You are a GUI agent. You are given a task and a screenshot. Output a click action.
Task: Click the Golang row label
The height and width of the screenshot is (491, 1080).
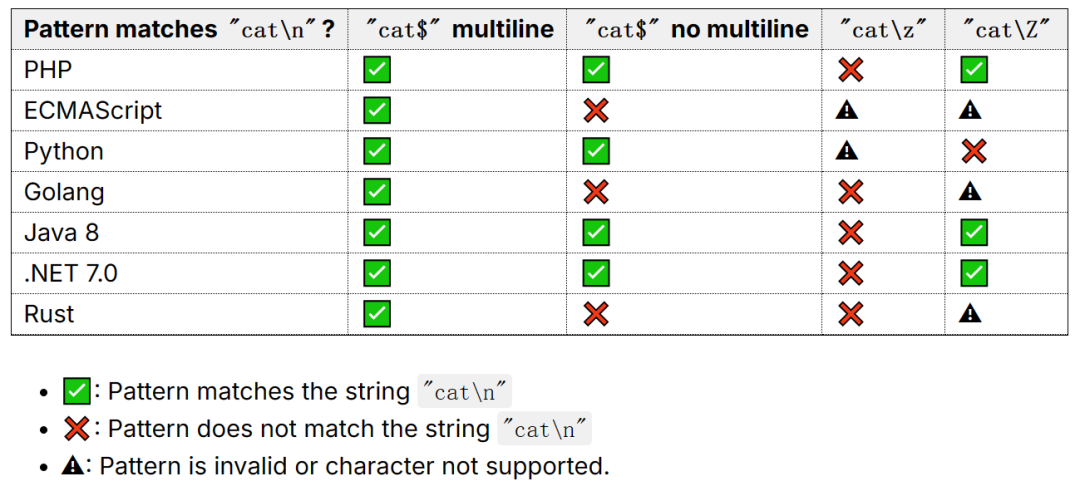[64, 191]
